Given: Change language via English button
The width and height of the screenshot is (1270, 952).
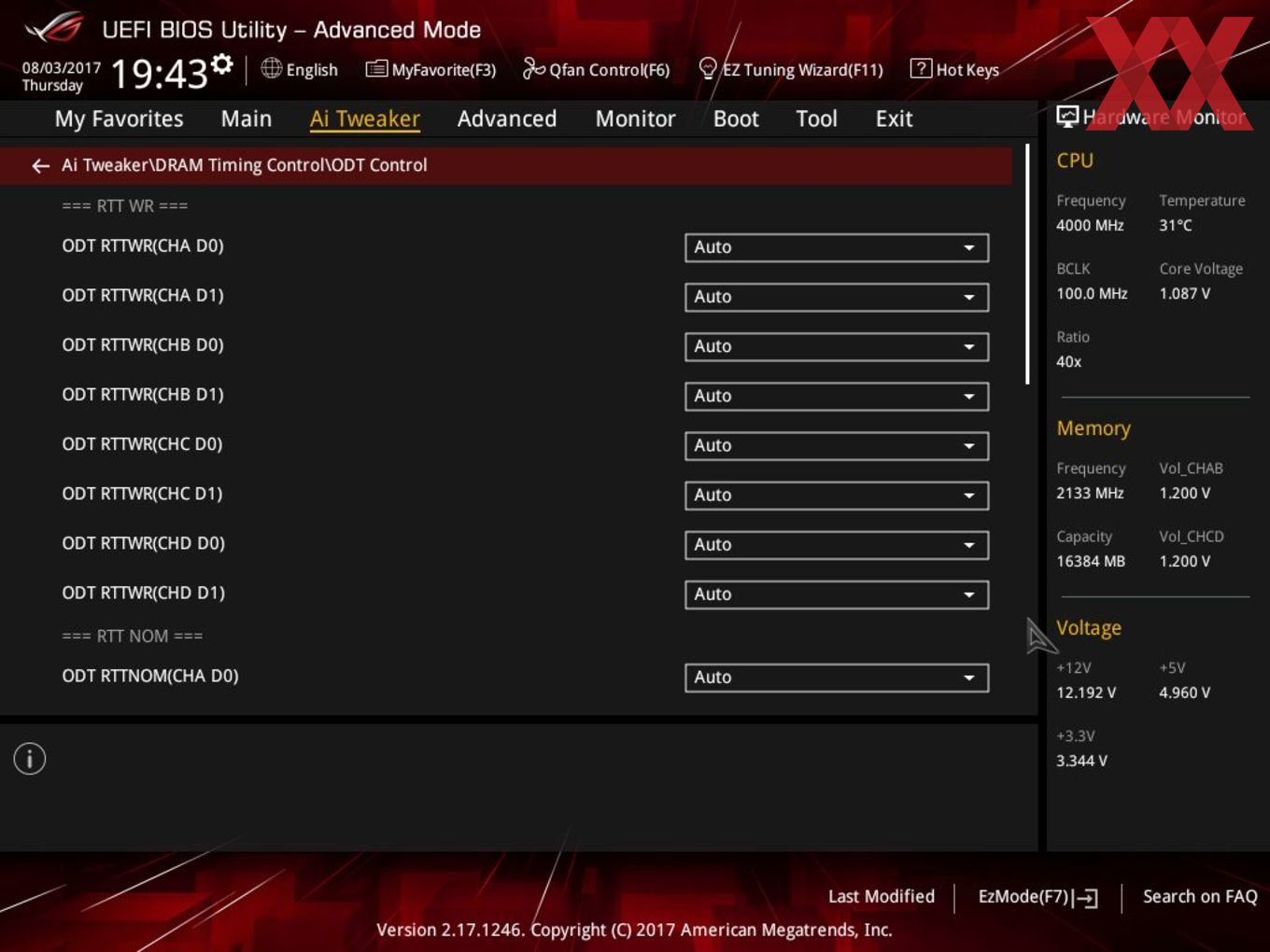Looking at the screenshot, I should point(300,69).
